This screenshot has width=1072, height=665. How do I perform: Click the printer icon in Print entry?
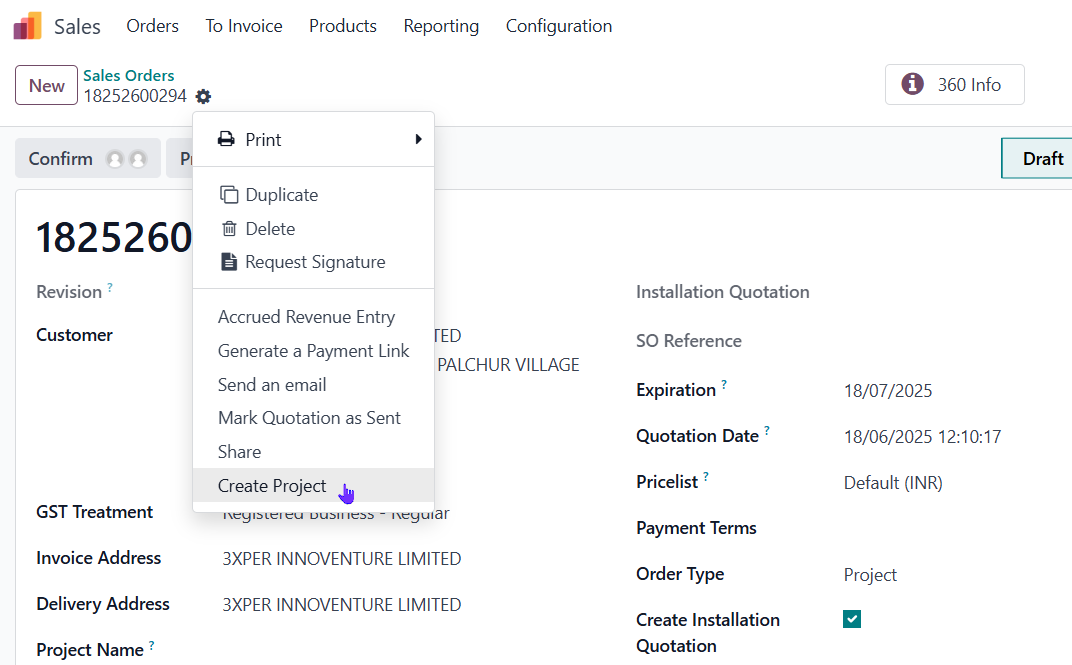(x=226, y=139)
